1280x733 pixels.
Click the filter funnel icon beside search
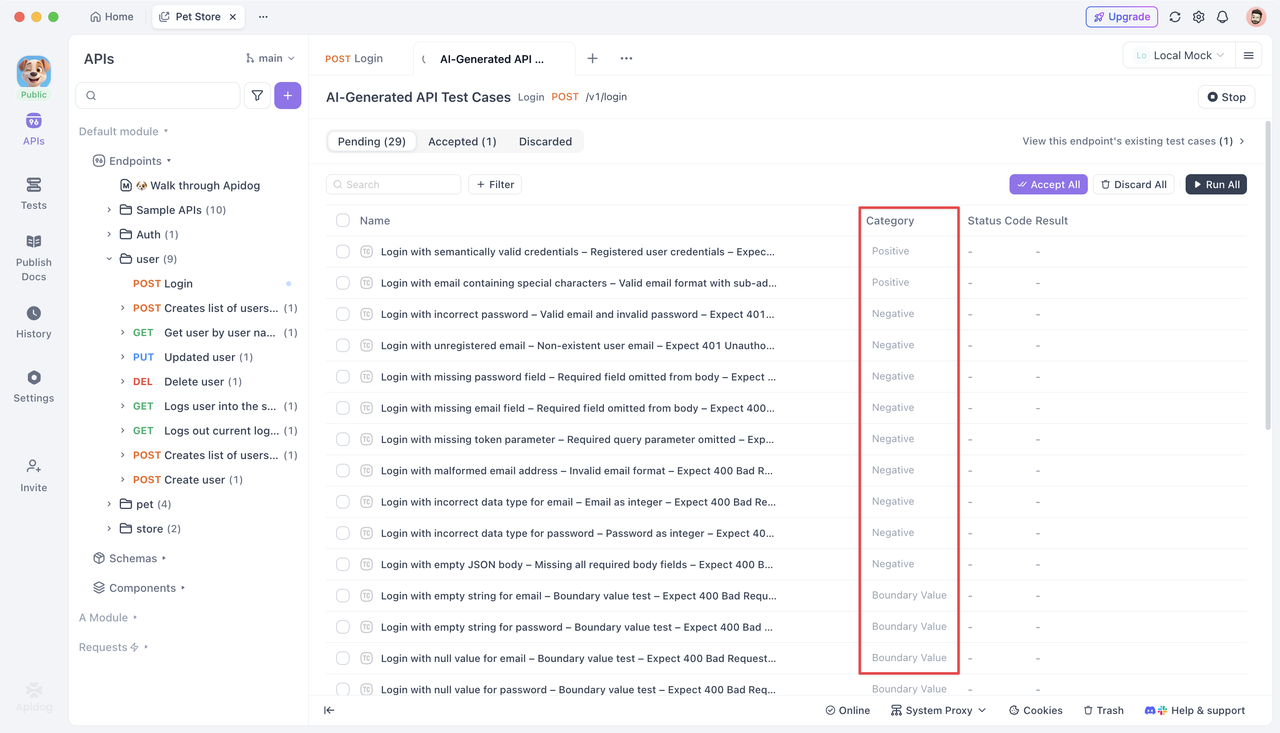coord(257,95)
